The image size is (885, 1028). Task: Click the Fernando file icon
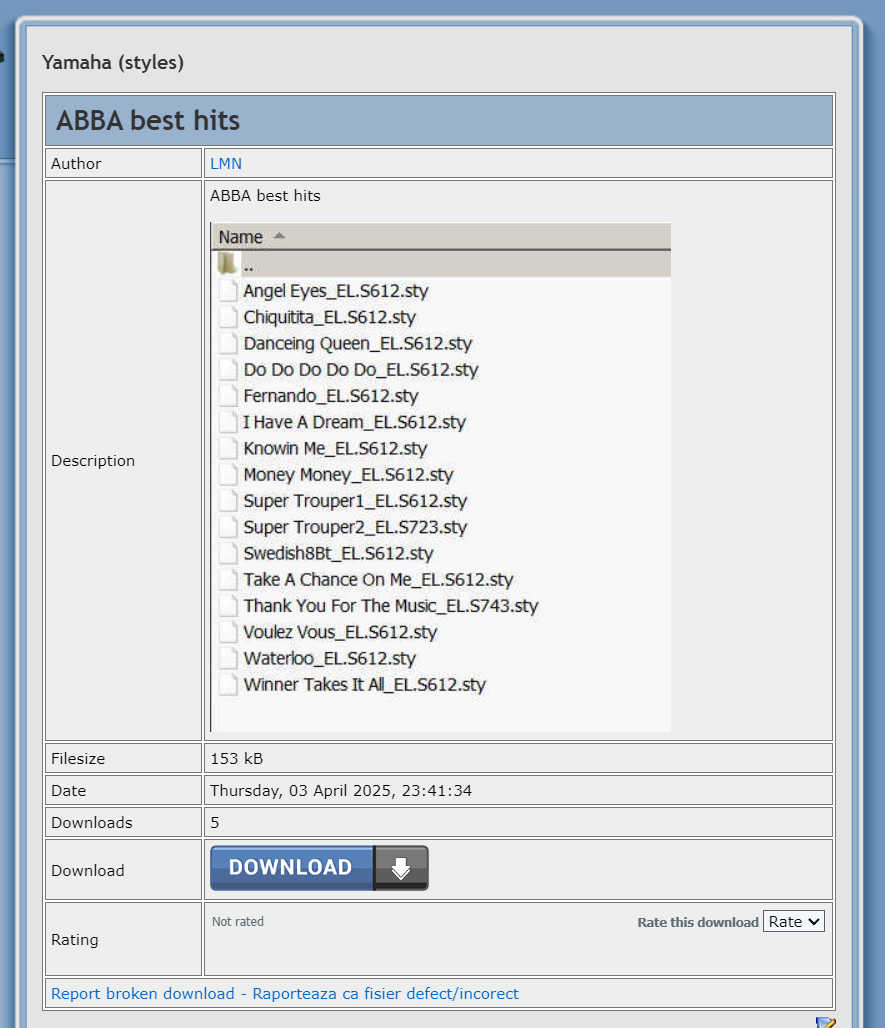point(228,395)
